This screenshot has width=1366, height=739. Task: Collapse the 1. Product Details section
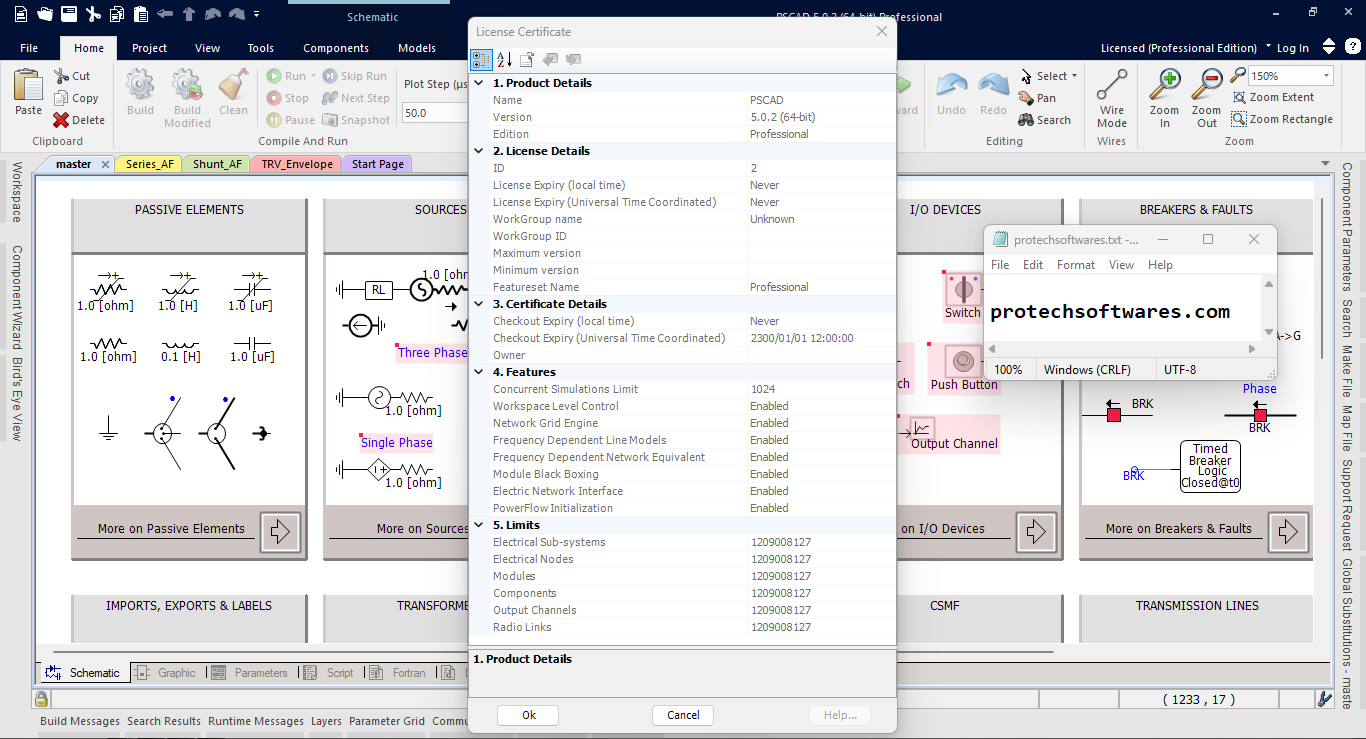(479, 83)
